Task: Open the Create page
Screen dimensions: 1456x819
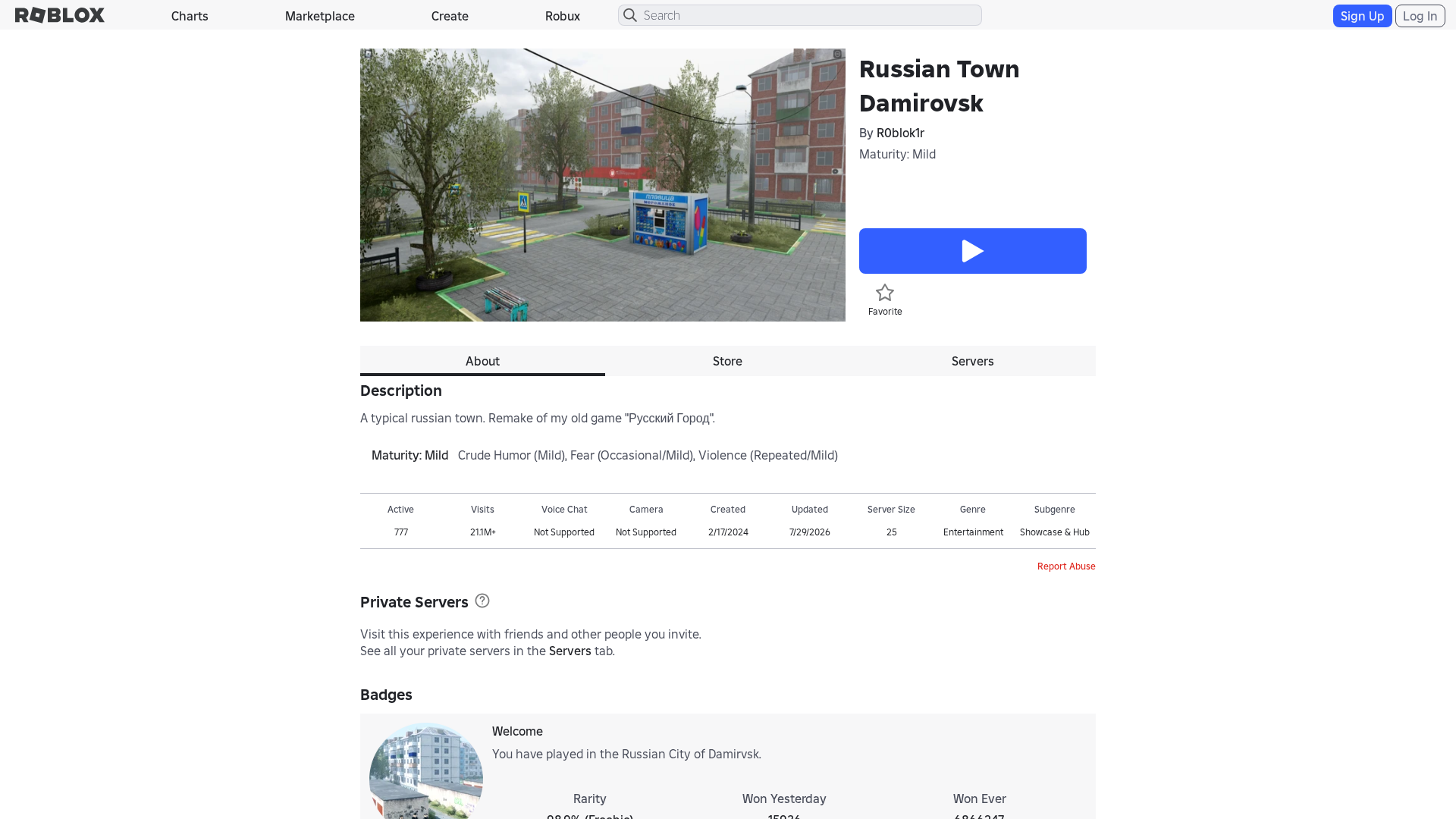Action: click(450, 16)
